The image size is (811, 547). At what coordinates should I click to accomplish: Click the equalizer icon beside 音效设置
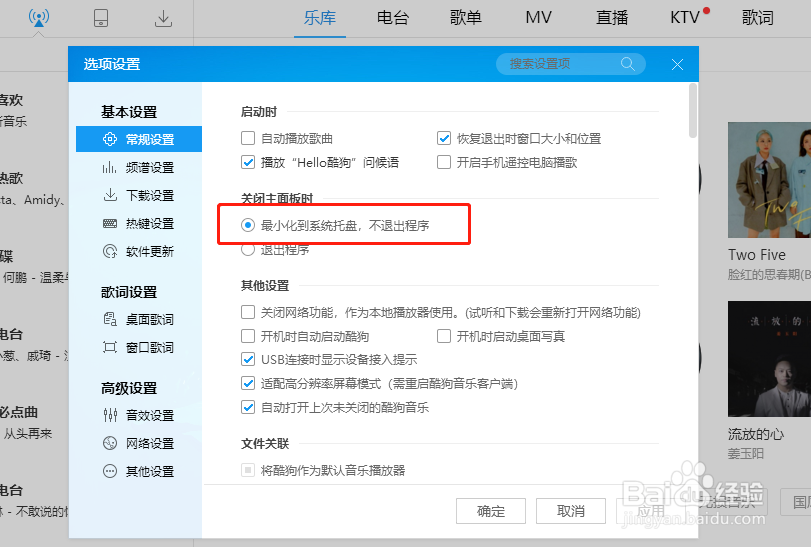[110, 415]
